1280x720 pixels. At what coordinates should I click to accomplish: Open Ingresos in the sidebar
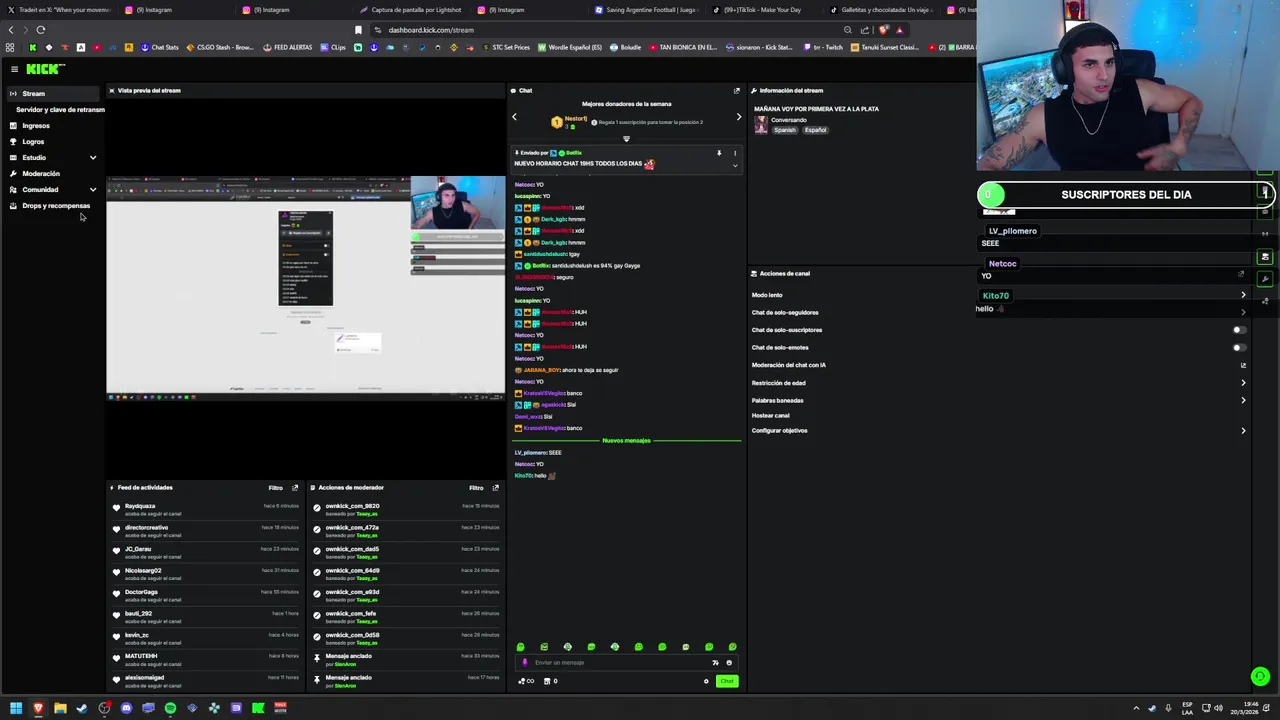pyautogui.click(x=36, y=126)
